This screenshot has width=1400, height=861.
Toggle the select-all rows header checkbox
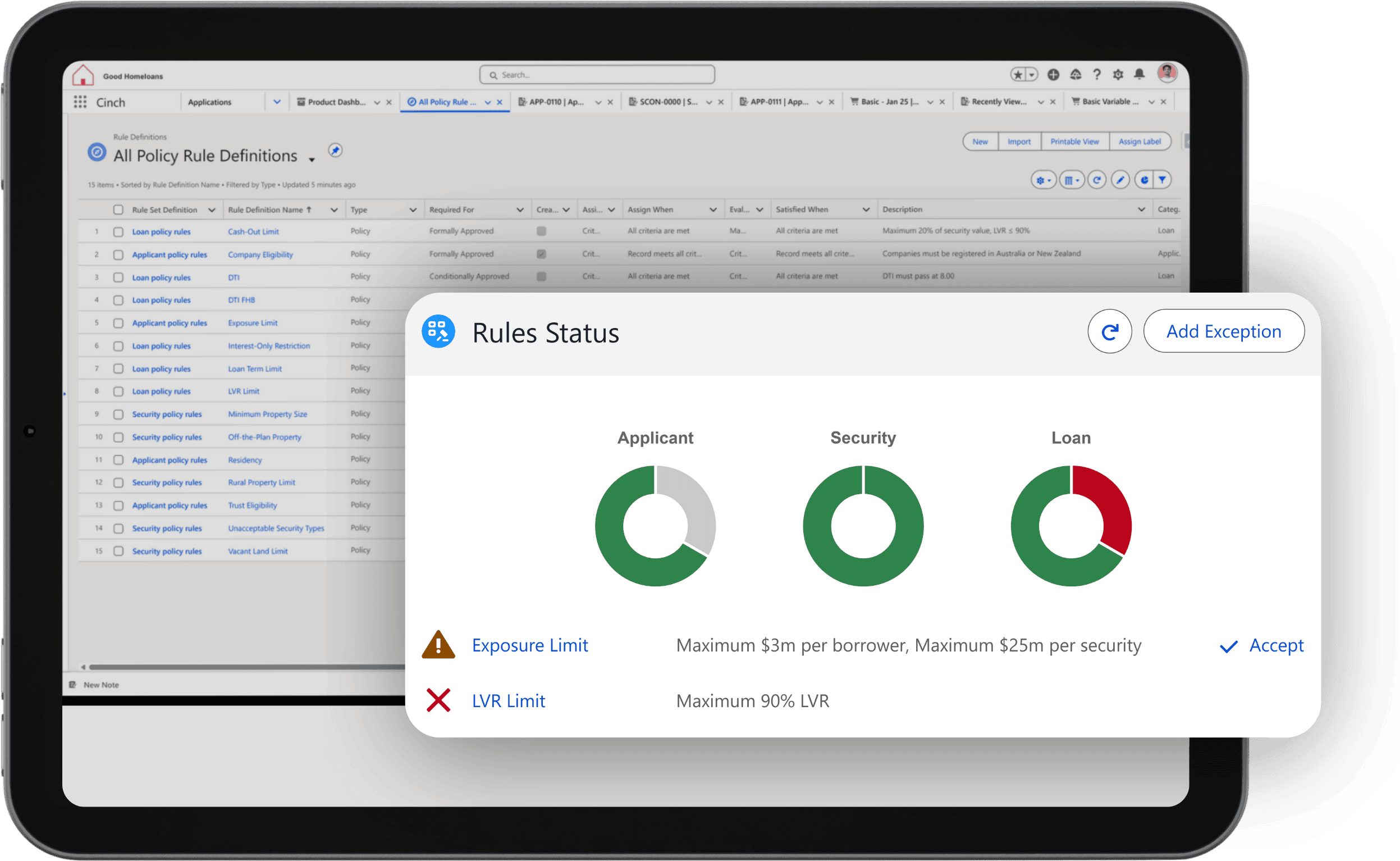pos(118,209)
